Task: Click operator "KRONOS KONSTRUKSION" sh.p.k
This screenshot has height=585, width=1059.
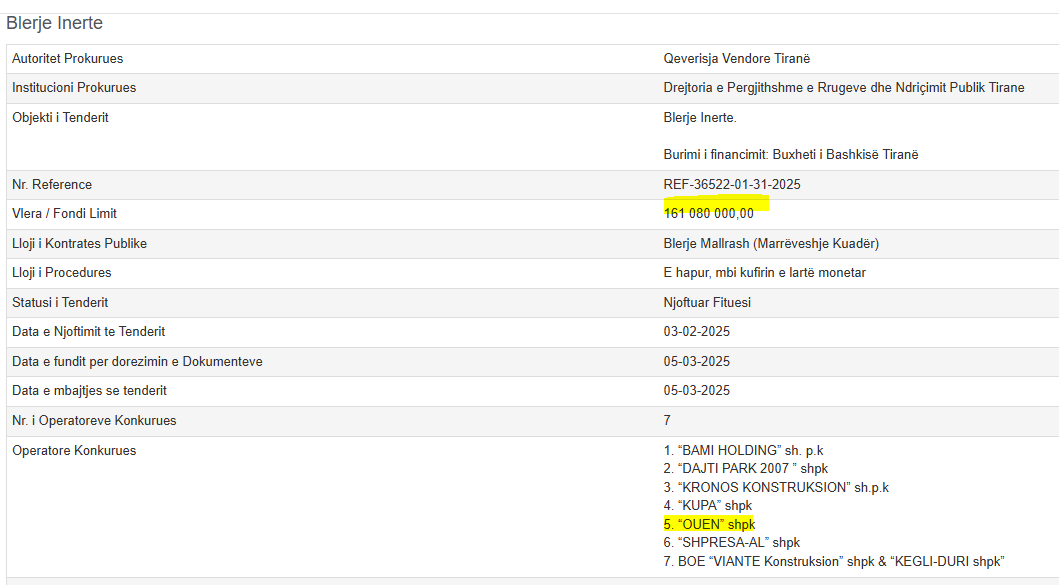Action: point(776,487)
